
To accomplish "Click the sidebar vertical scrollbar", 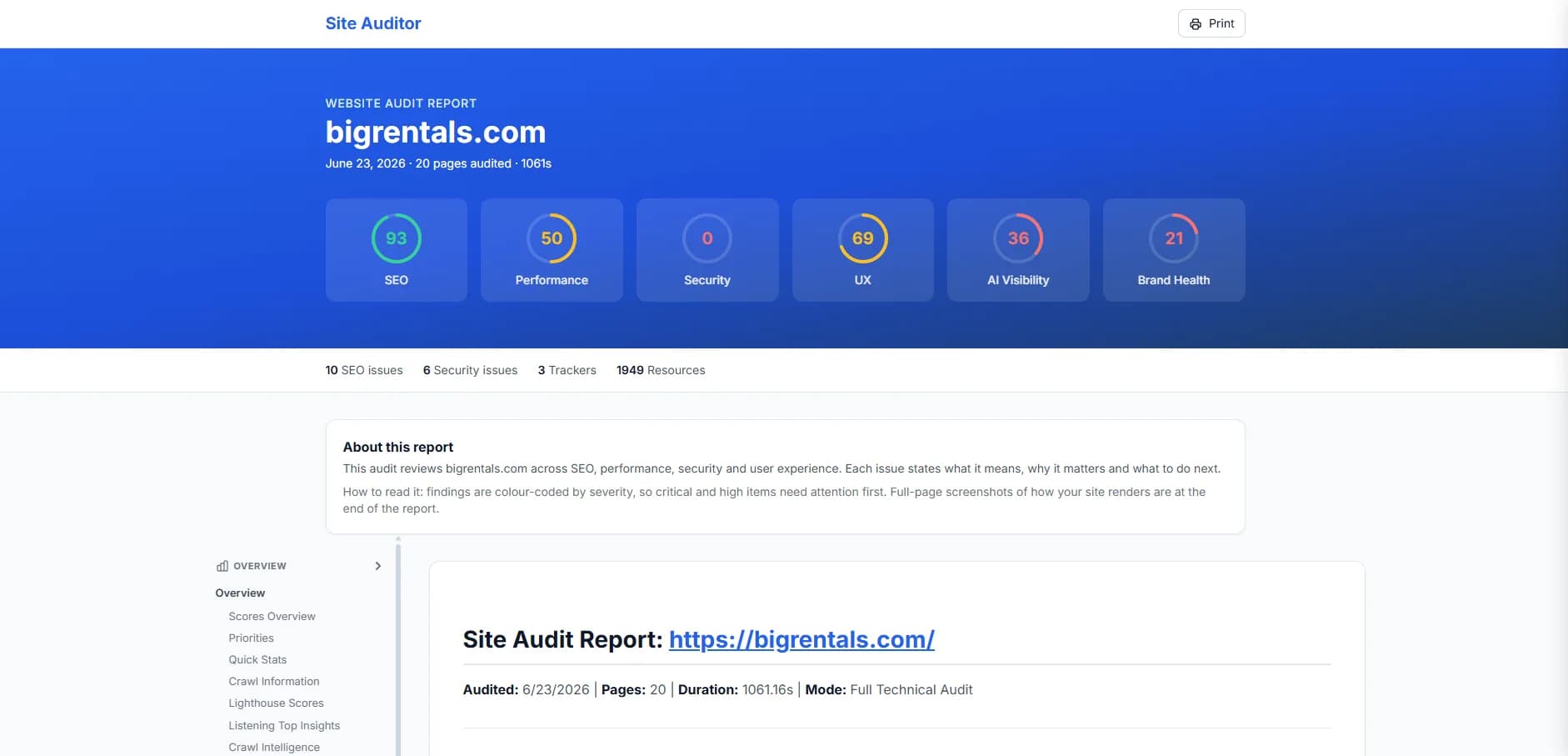I will pyautogui.click(x=398, y=650).
